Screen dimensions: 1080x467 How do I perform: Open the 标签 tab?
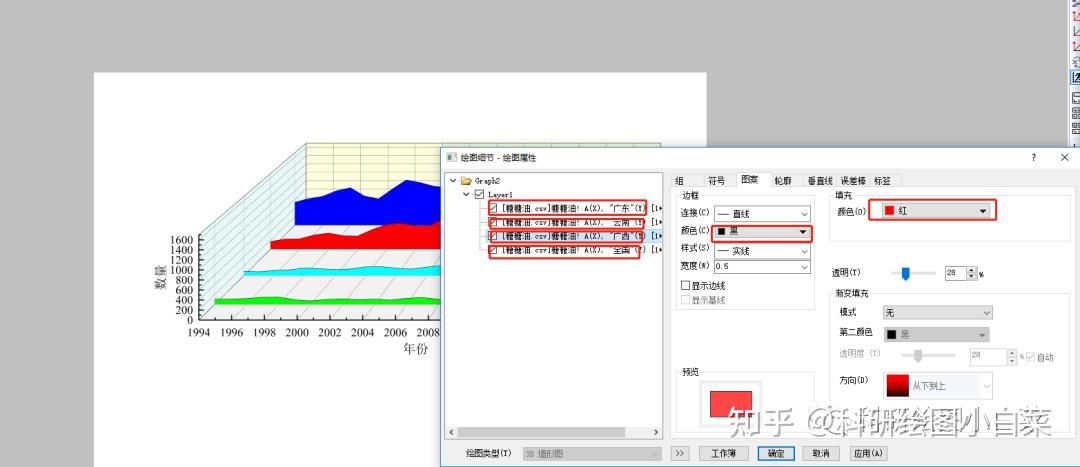882,181
